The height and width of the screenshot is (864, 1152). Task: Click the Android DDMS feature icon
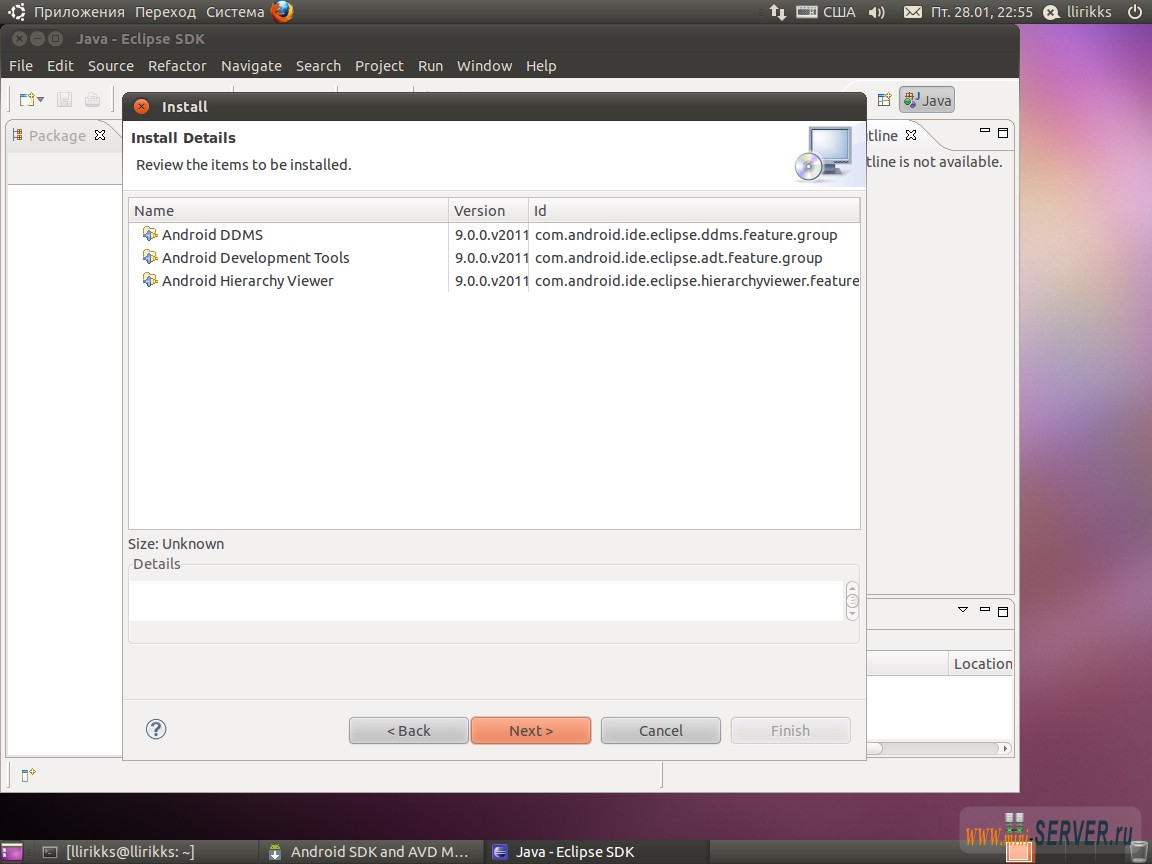coord(150,234)
